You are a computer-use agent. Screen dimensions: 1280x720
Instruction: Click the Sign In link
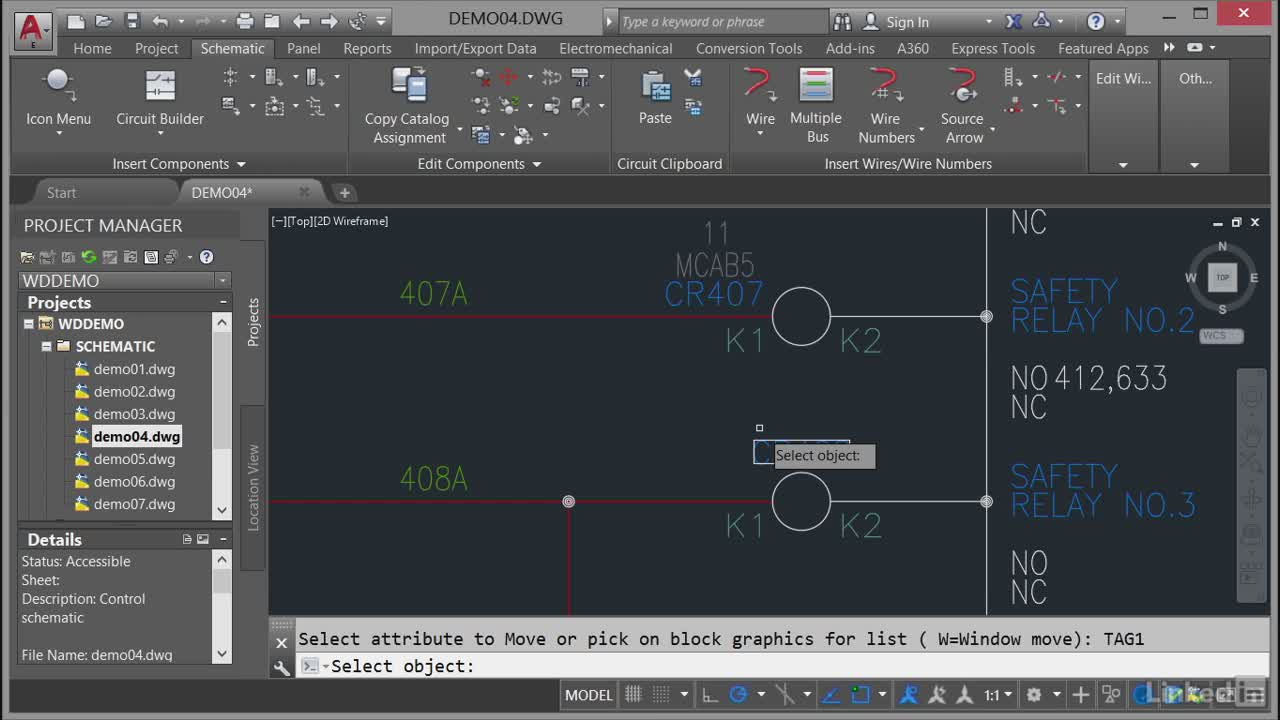tap(907, 22)
